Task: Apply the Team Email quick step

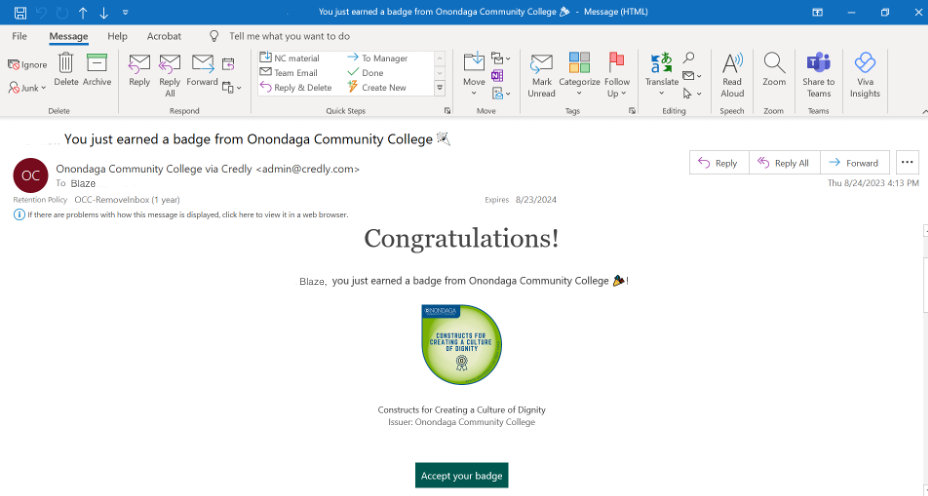Action: (x=289, y=73)
